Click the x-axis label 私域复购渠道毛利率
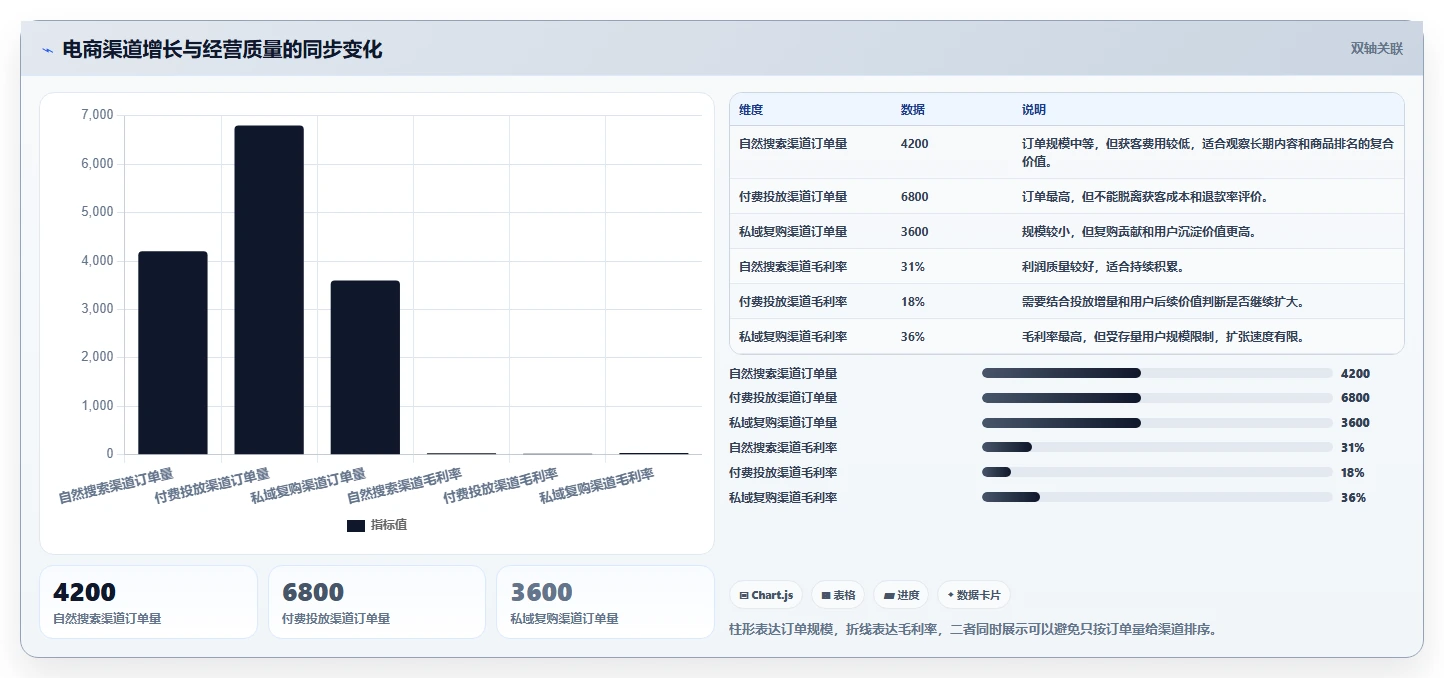 [x=597, y=487]
